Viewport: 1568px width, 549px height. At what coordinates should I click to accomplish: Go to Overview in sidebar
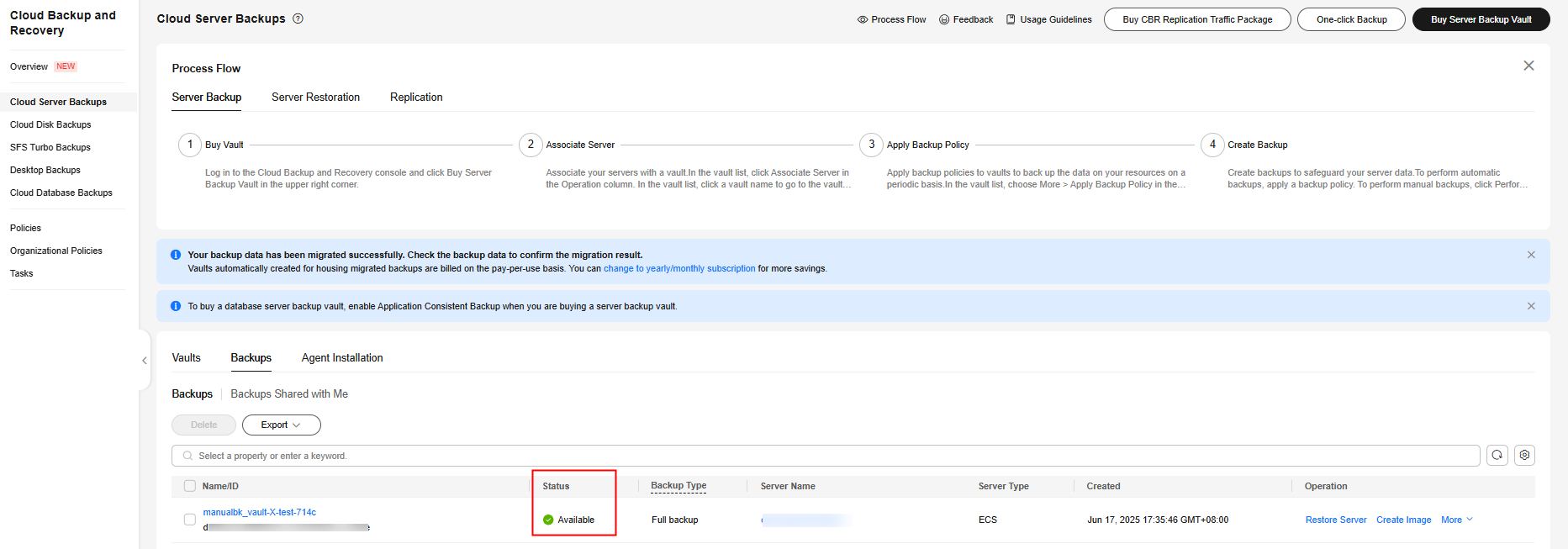29,66
